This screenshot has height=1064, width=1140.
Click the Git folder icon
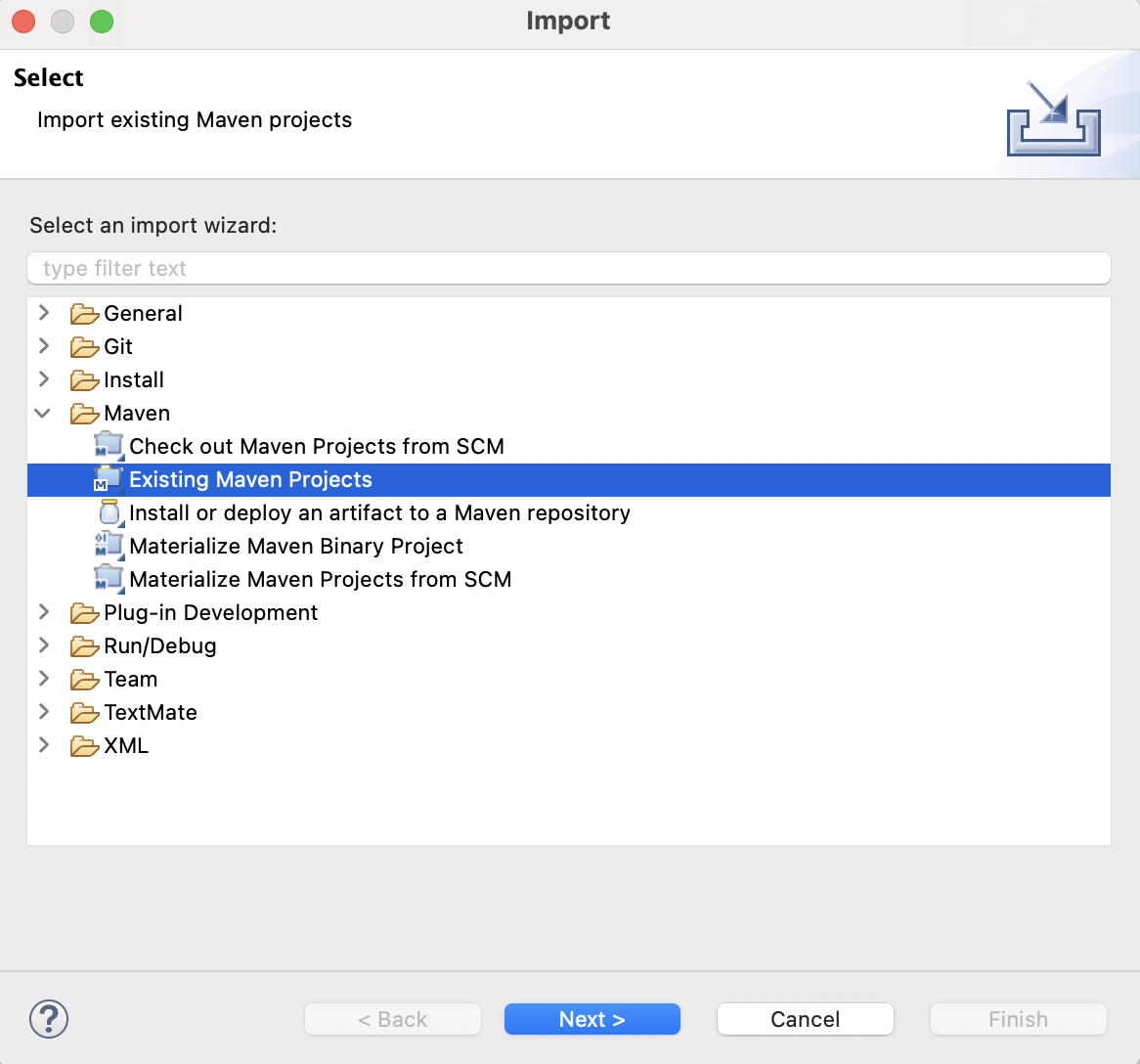coord(85,346)
